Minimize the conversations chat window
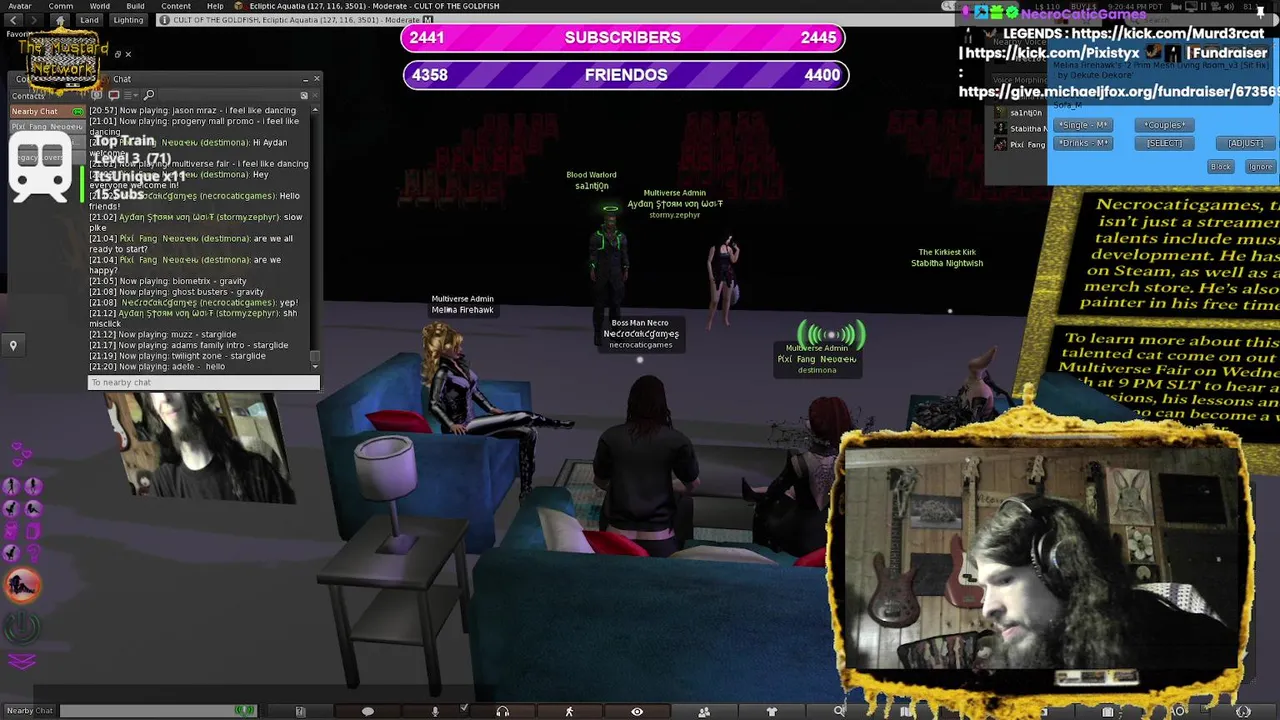Image resolution: width=1280 pixels, height=720 pixels. 305,79
